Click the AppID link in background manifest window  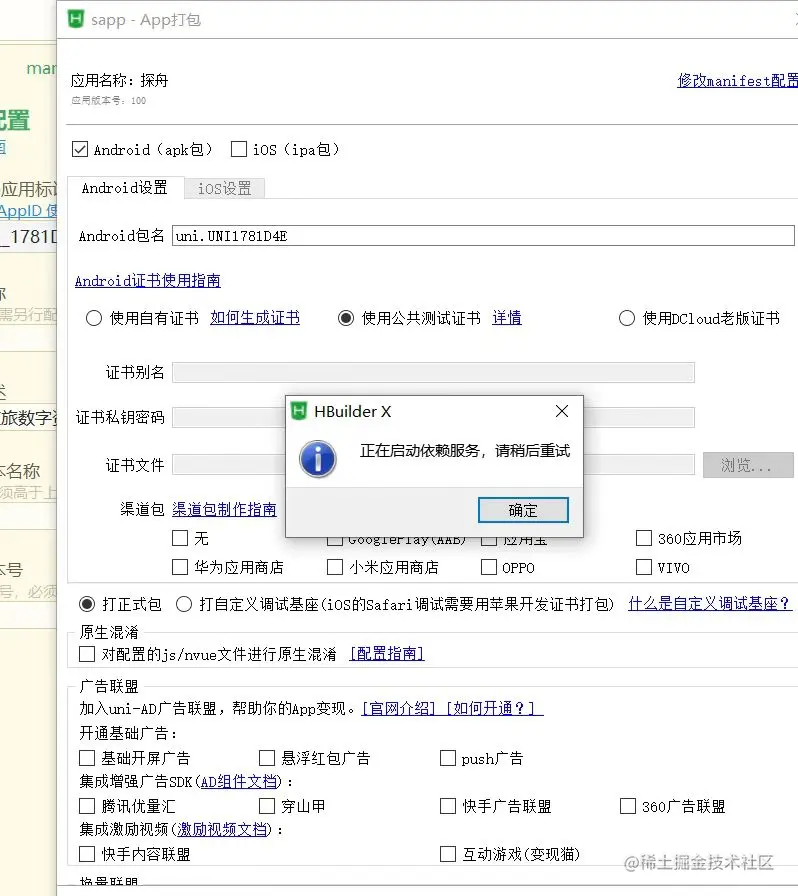pos(29,211)
